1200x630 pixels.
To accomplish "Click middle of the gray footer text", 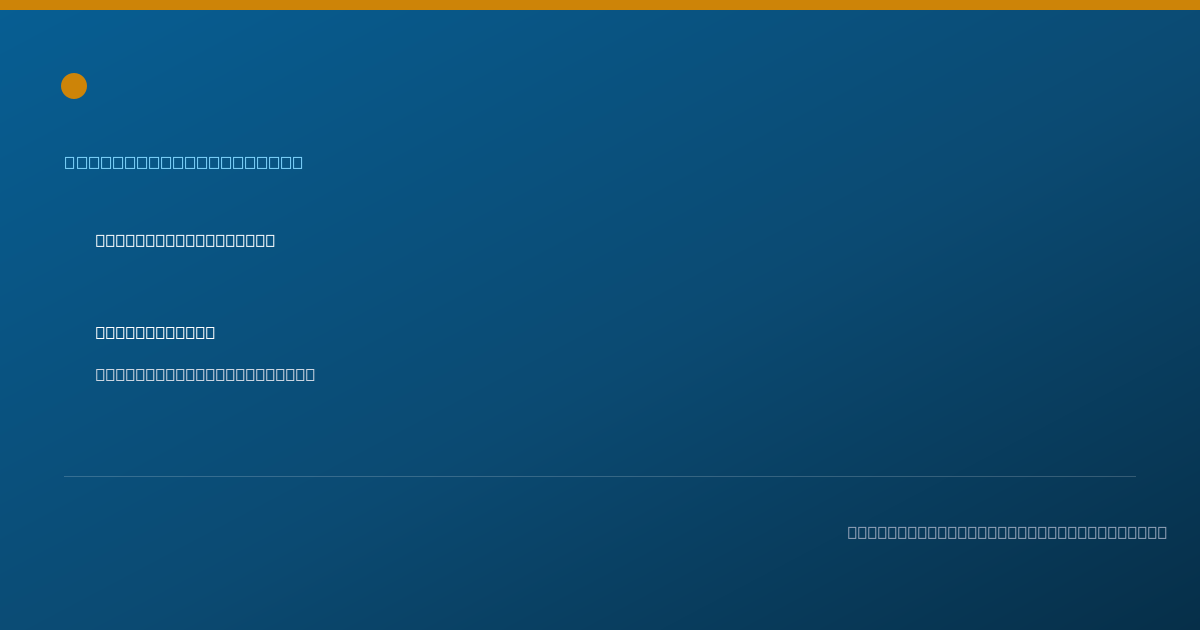I will click(1007, 532).
